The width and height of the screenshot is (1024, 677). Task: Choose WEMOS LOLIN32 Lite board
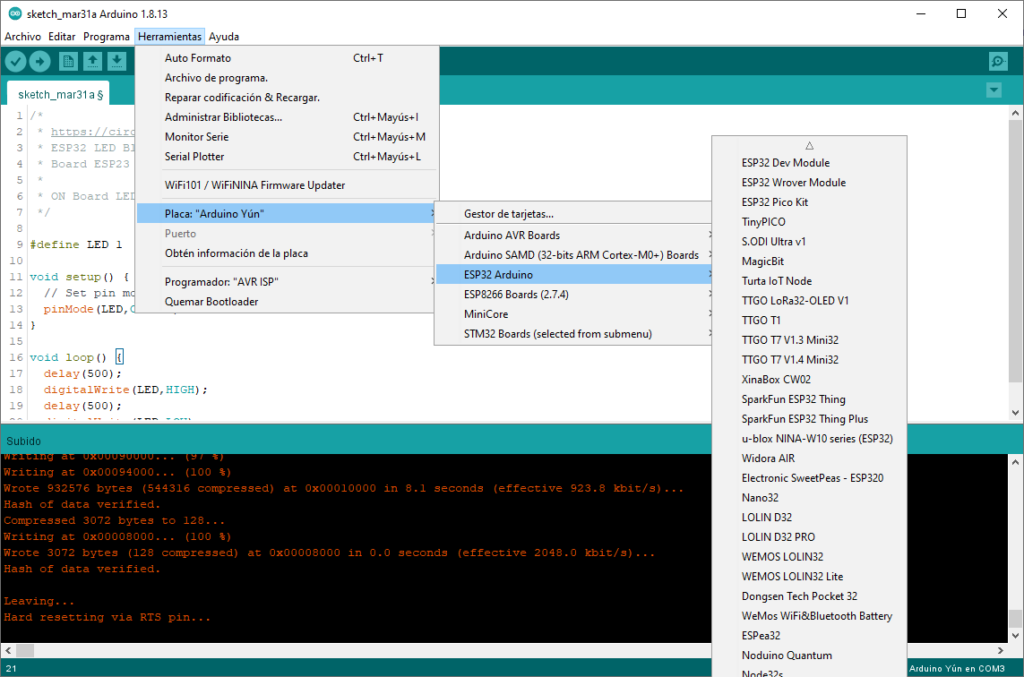pos(809,576)
